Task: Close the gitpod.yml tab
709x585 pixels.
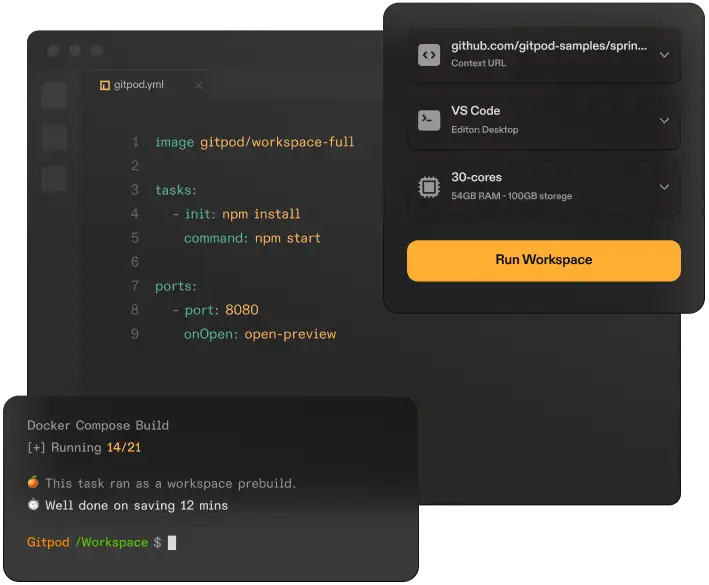Action: pyautogui.click(x=199, y=85)
